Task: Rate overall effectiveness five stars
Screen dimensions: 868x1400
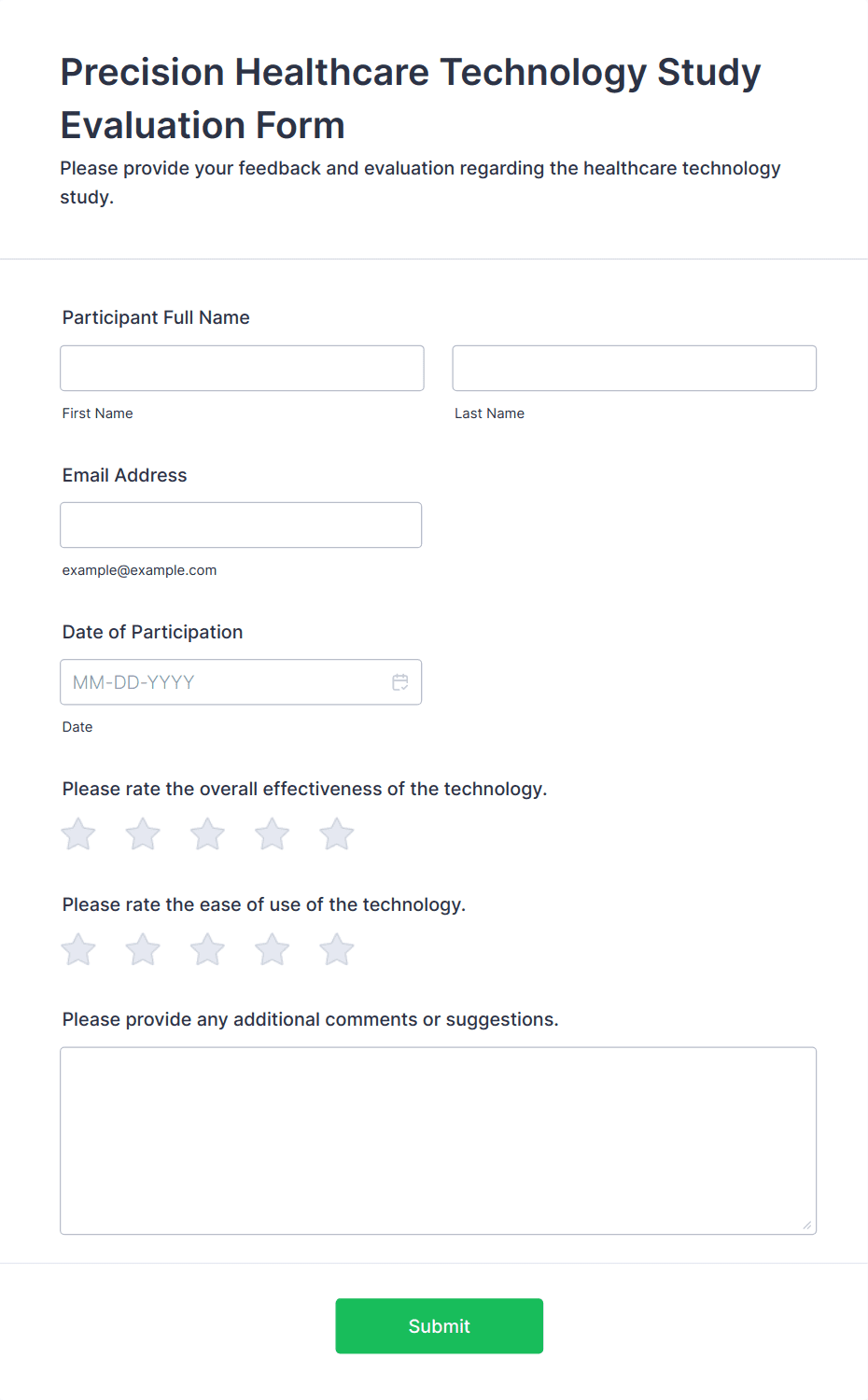Action: point(337,834)
